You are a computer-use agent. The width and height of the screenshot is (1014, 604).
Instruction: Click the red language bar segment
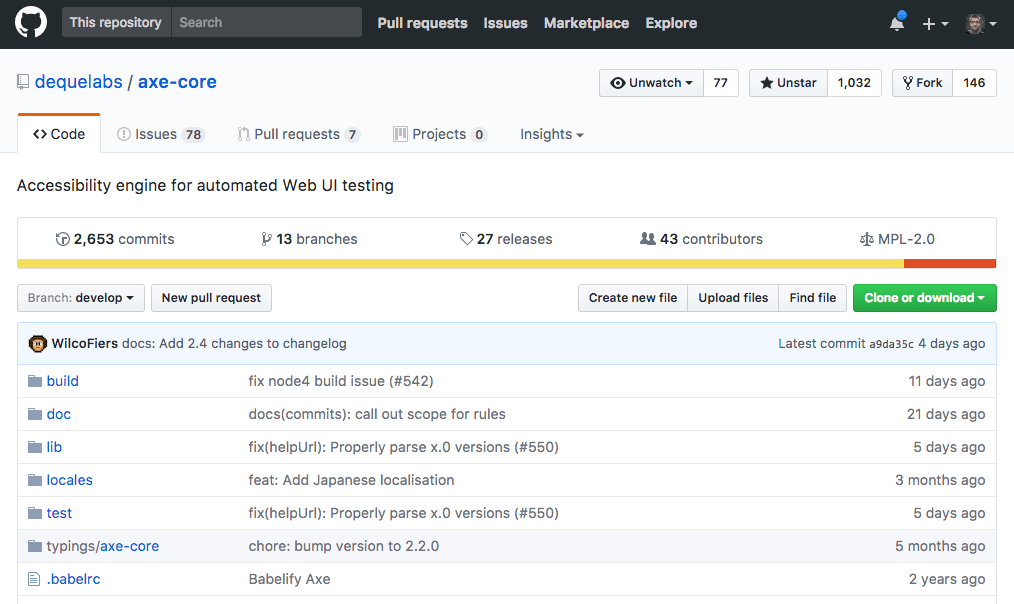click(x=950, y=263)
